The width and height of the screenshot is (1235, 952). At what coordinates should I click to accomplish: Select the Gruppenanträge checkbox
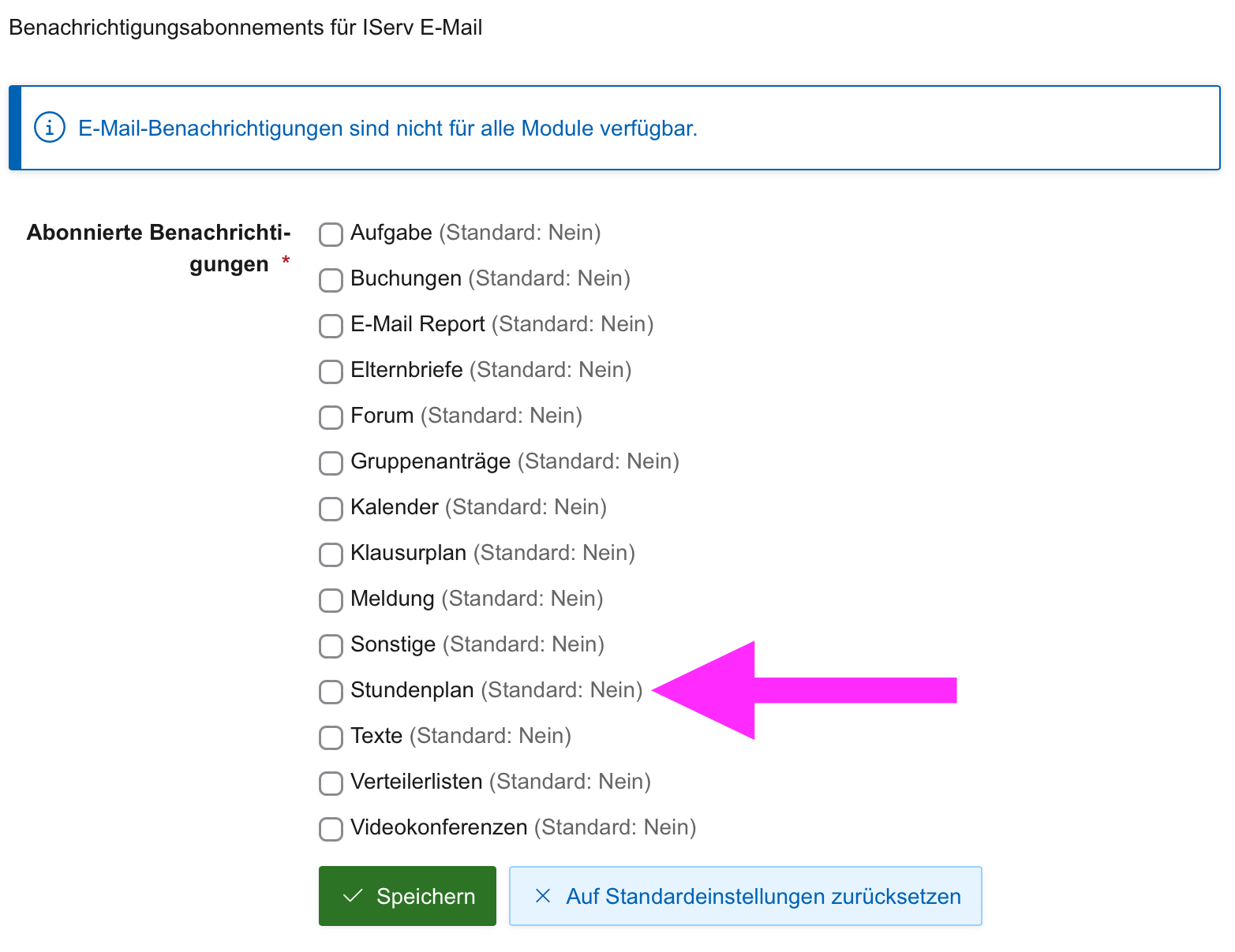tap(331, 463)
